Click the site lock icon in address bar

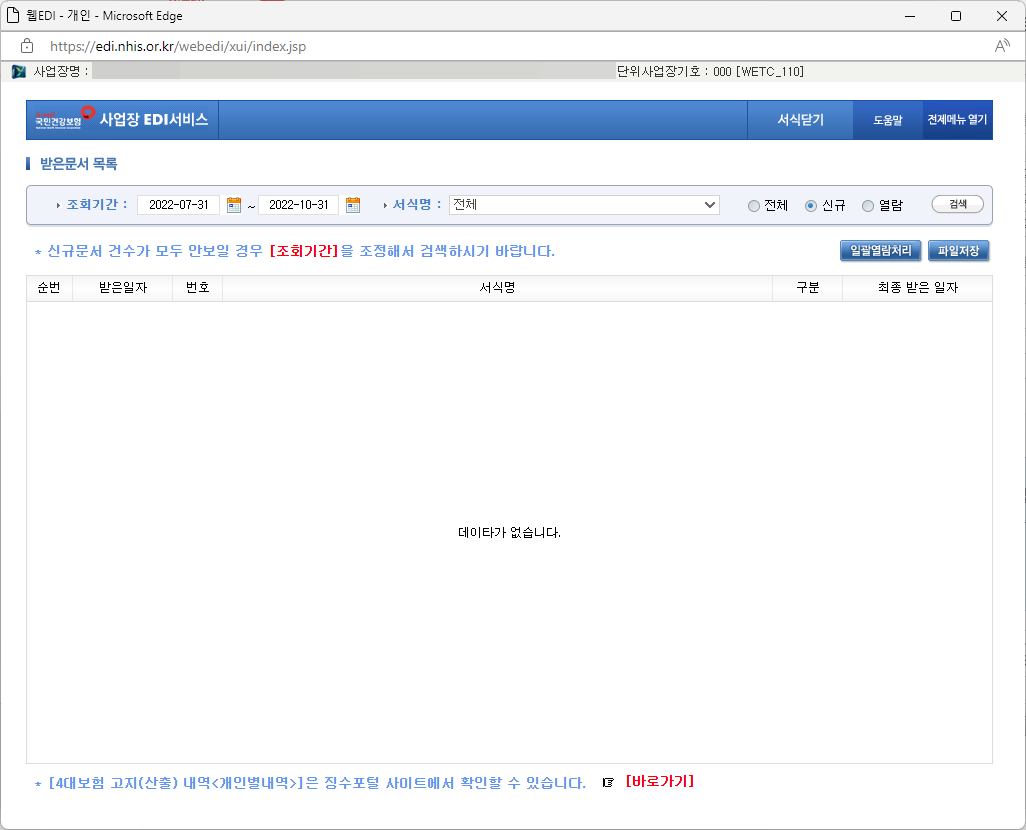27,46
